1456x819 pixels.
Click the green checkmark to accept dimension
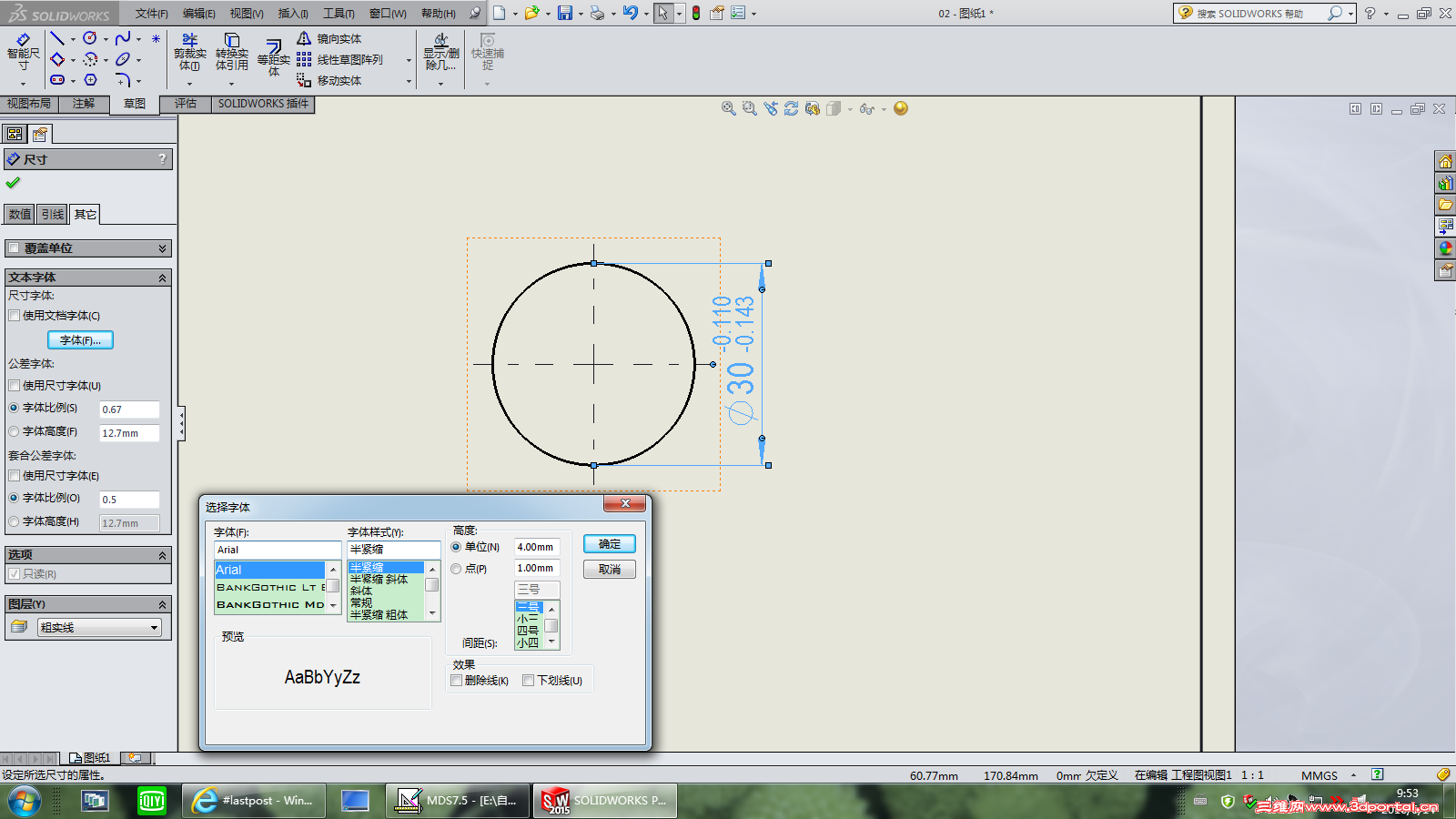[x=13, y=183]
